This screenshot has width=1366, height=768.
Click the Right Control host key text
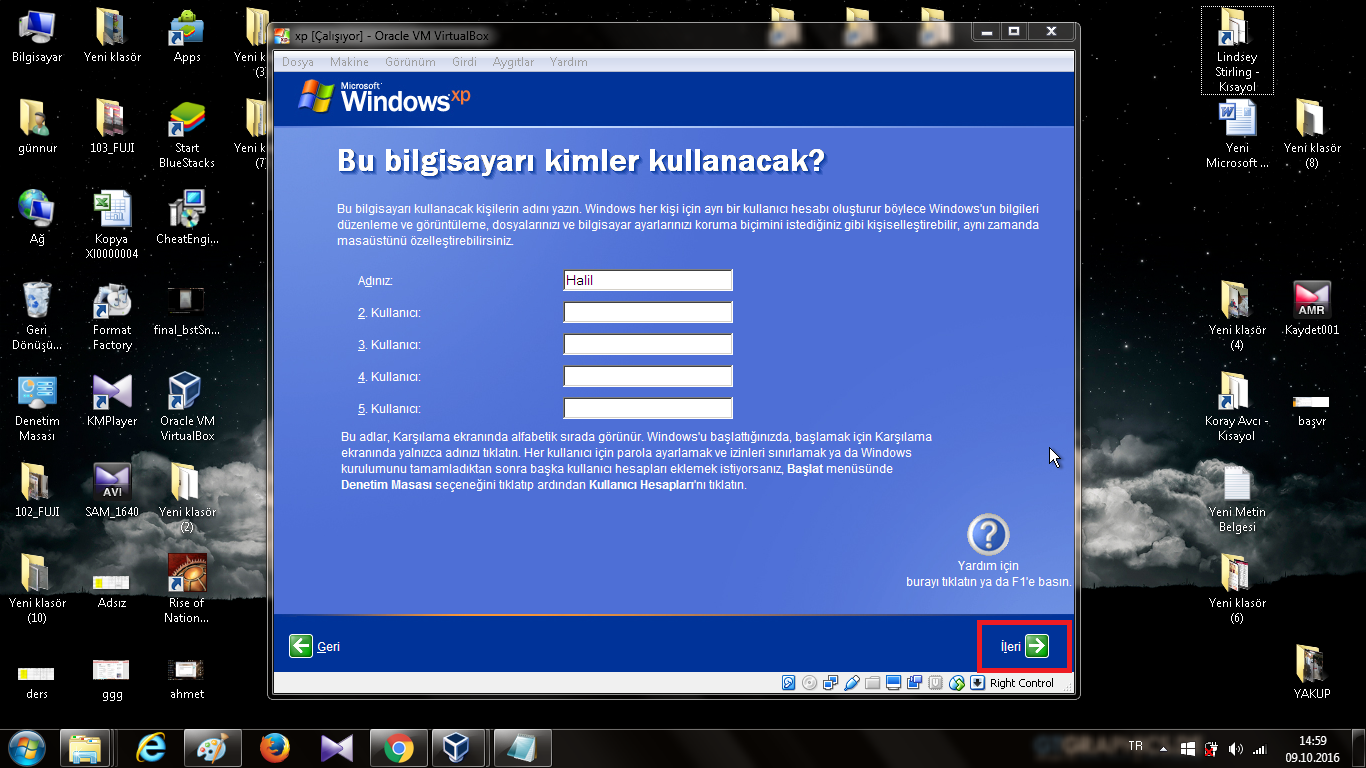(1022, 683)
